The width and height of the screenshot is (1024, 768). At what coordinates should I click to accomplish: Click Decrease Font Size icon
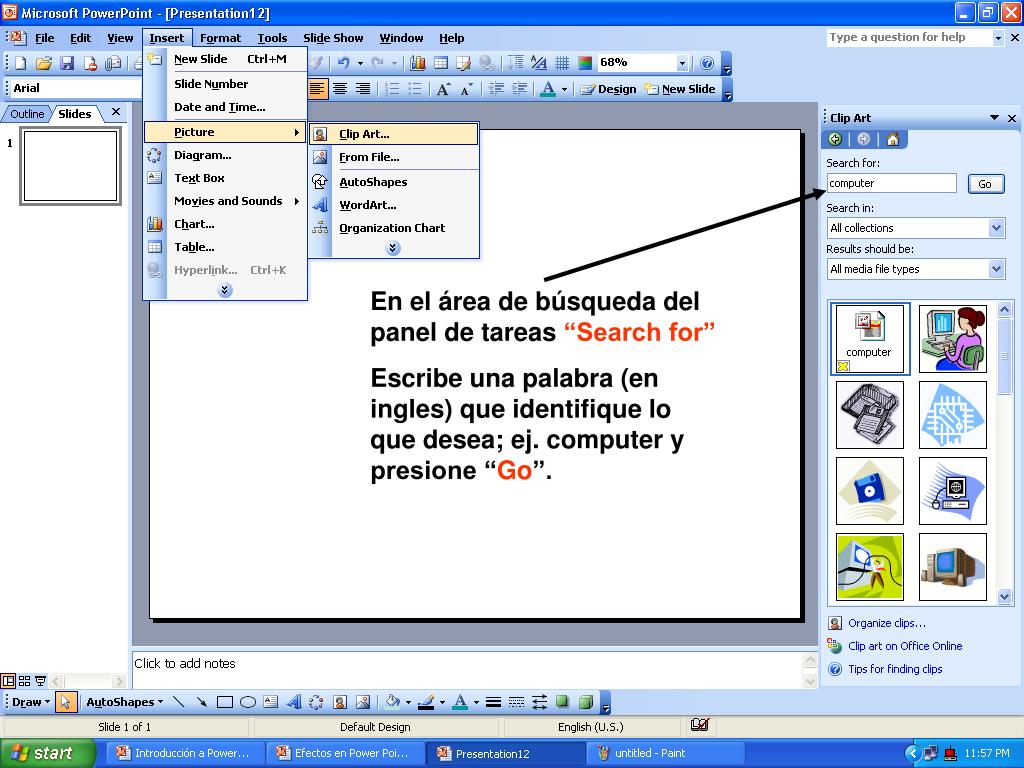pos(466,89)
